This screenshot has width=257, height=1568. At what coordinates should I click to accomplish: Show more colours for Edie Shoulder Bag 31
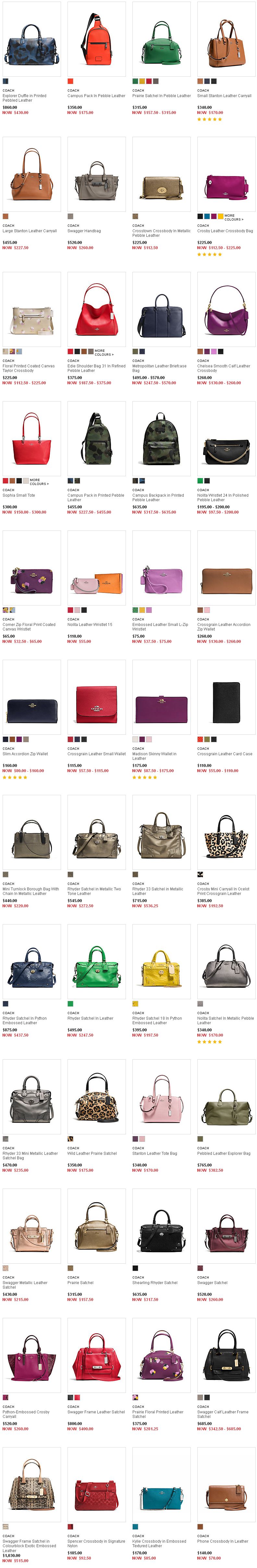(x=104, y=352)
